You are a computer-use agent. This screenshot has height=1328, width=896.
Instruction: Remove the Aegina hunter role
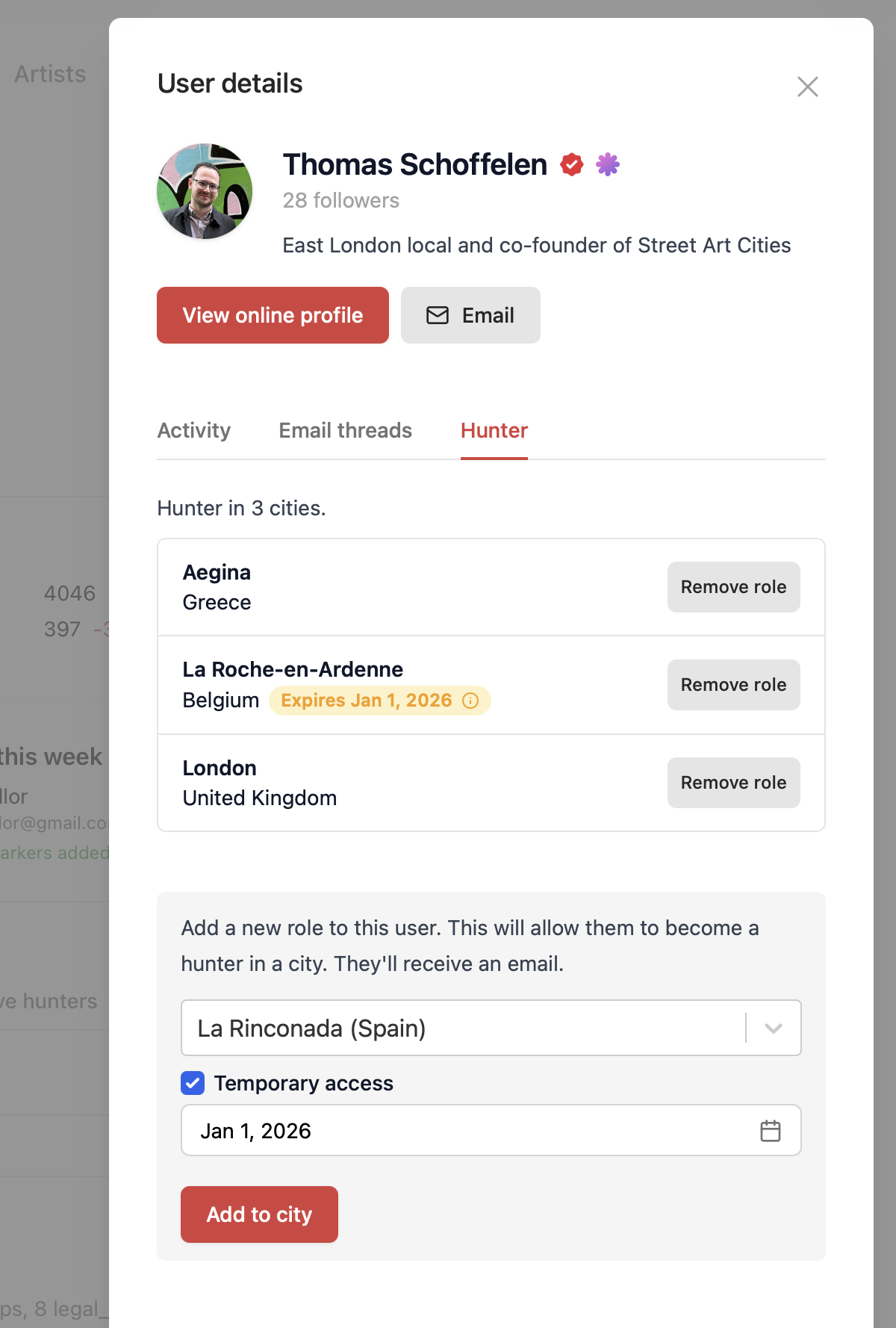tap(733, 587)
